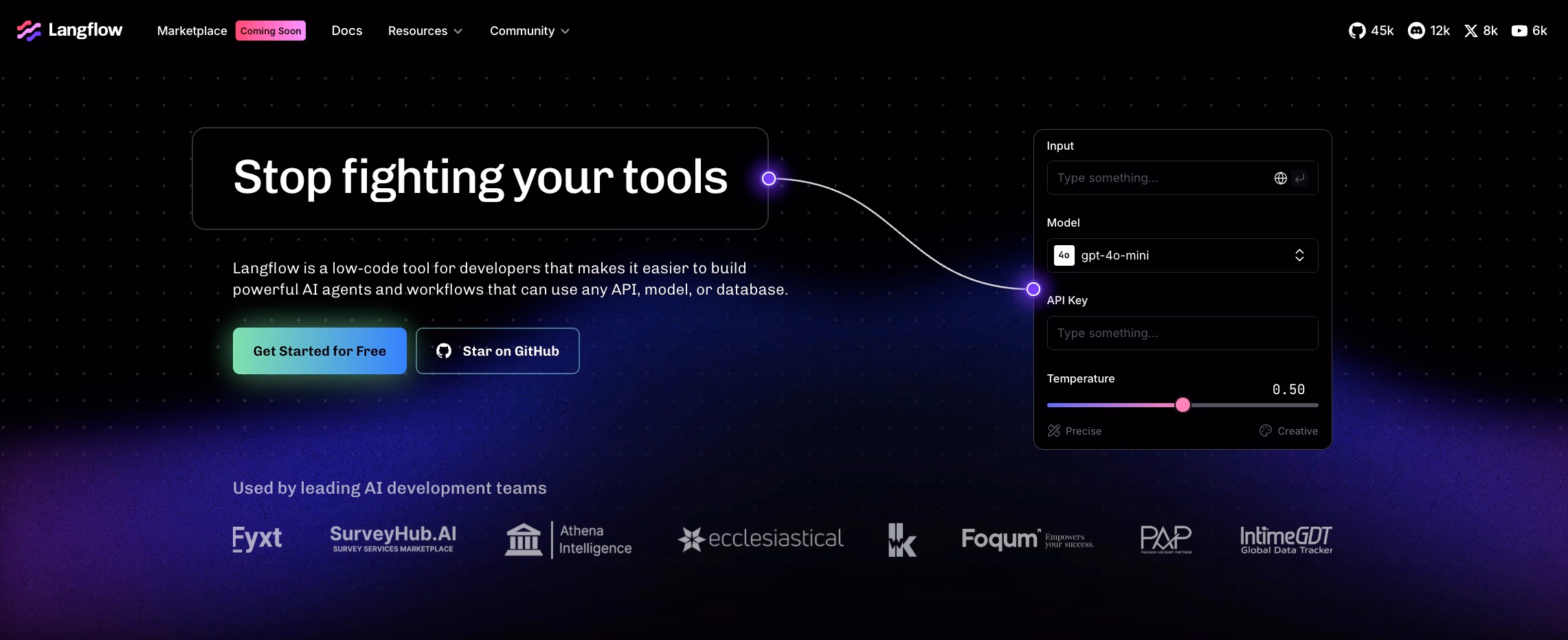The image size is (1568, 640).
Task: Open the GitHub 45k stars link
Action: click(1371, 31)
